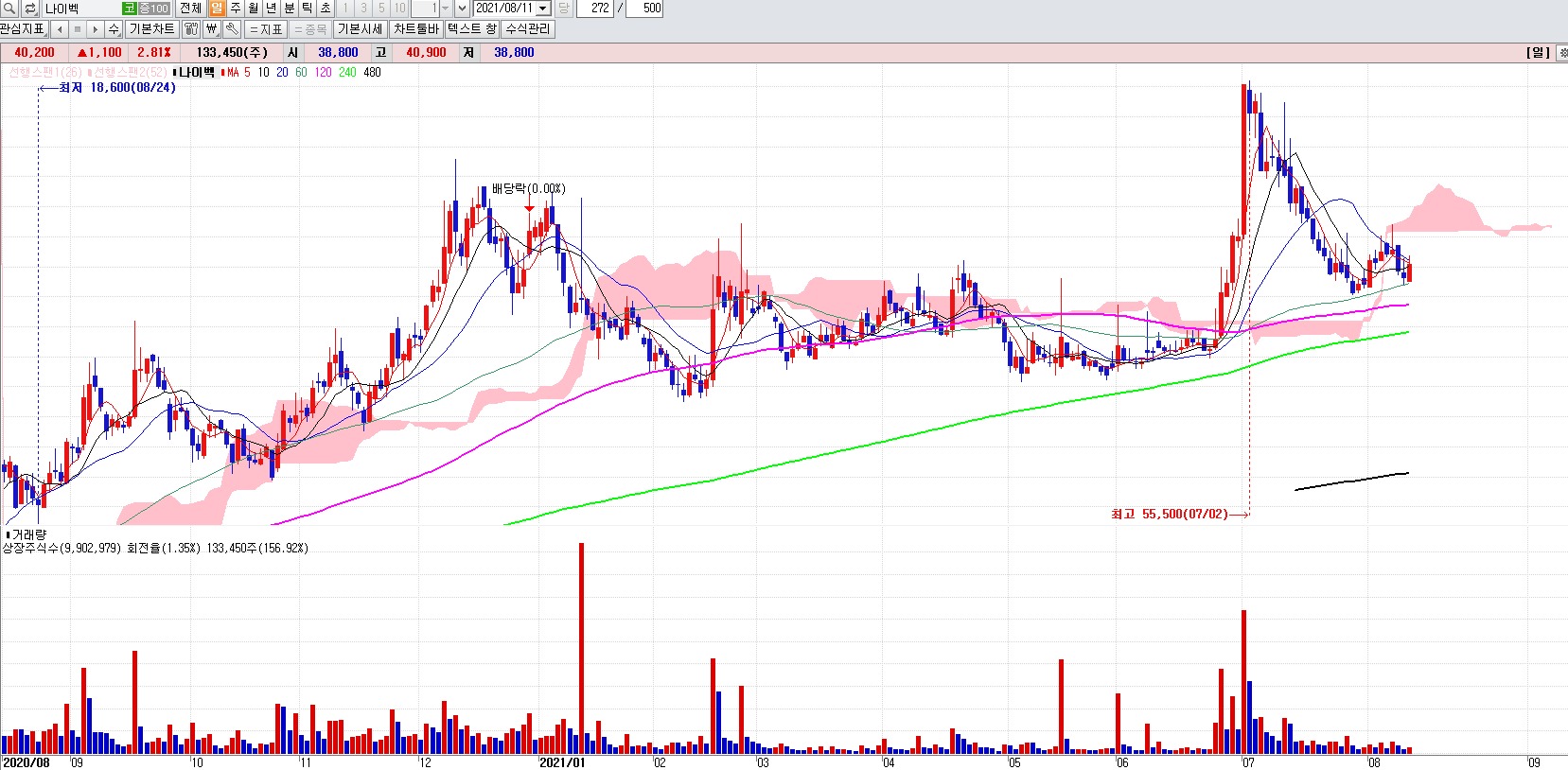Switch to weekly 주 chart period
The height and width of the screenshot is (770, 1568).
pos(236,8)
